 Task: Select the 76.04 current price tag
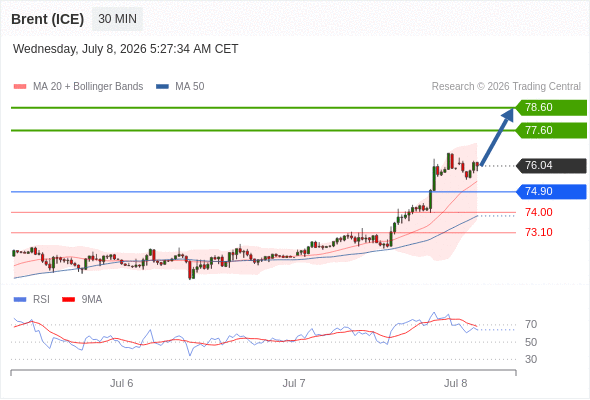pos(551,166)
